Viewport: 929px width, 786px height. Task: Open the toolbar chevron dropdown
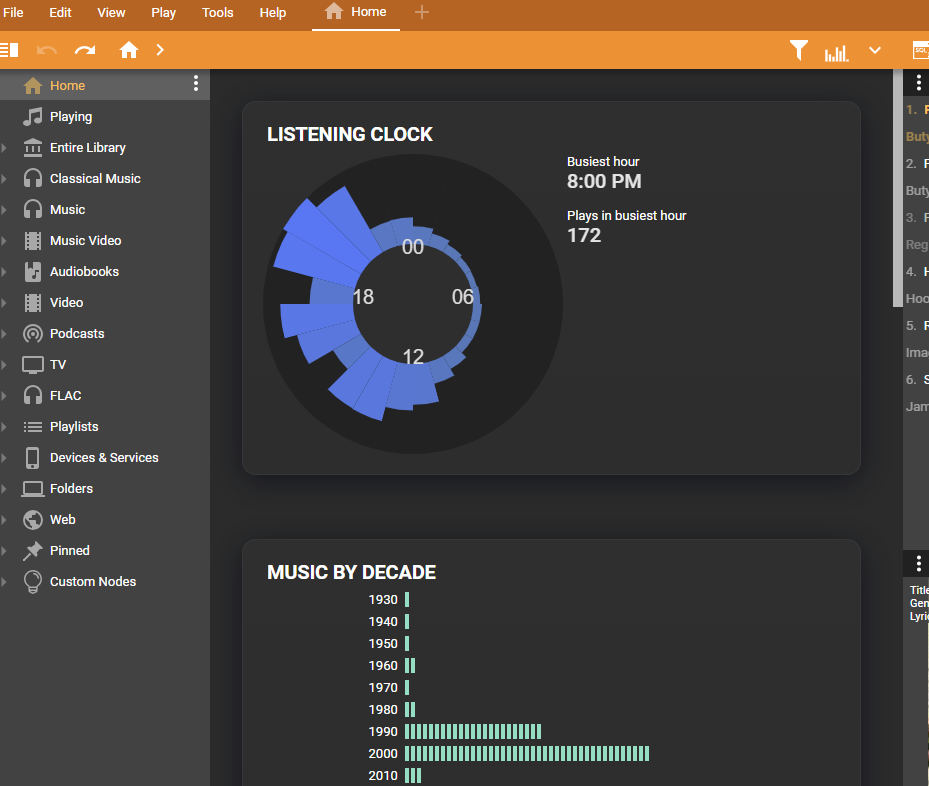coord(875,51)
